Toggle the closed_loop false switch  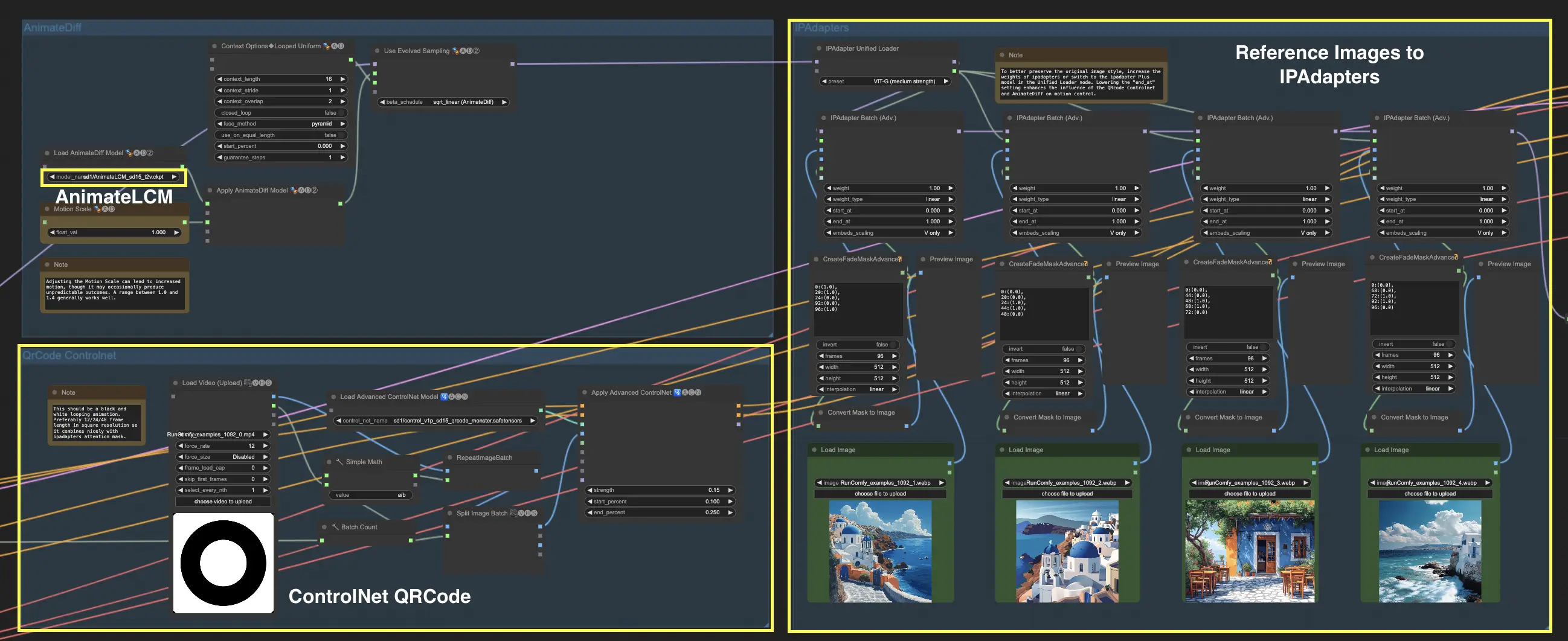coord(281,113)
